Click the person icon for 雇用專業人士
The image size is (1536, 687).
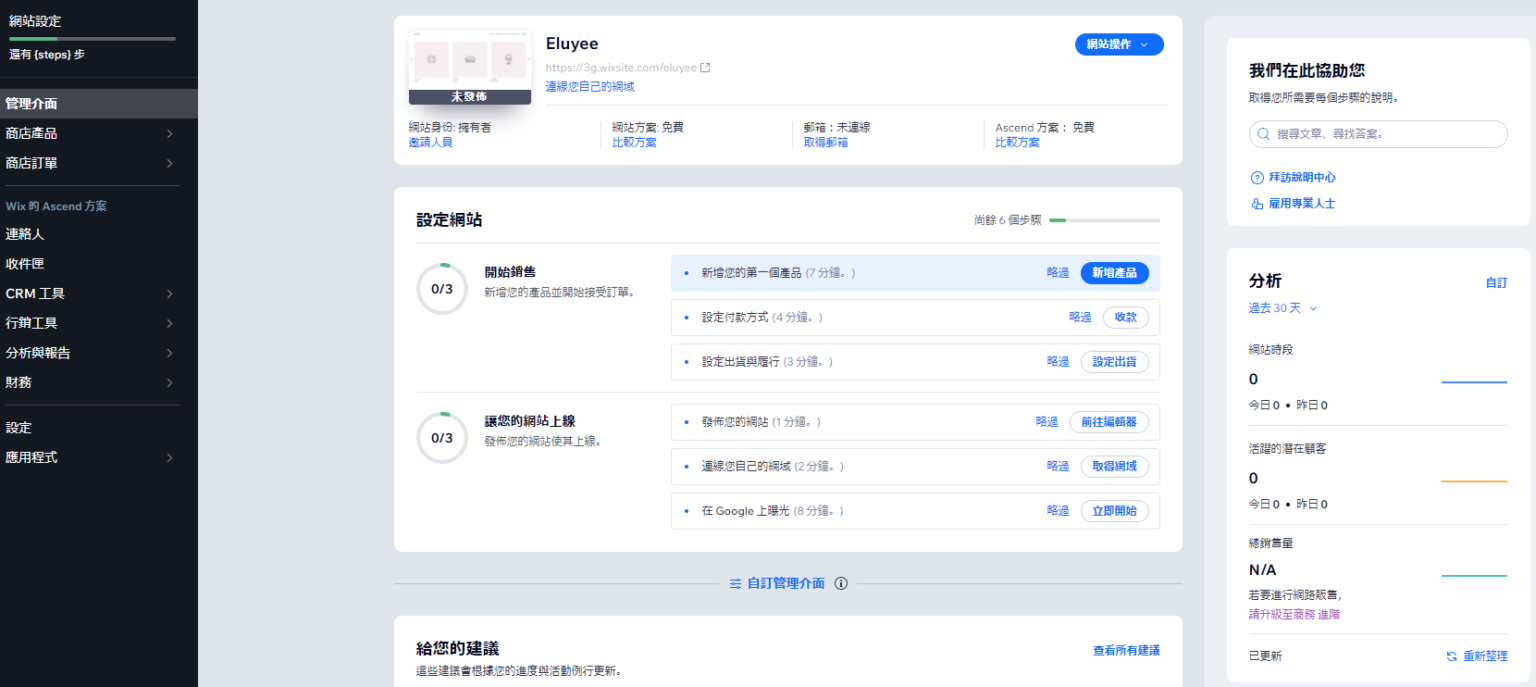point(1257,204)
